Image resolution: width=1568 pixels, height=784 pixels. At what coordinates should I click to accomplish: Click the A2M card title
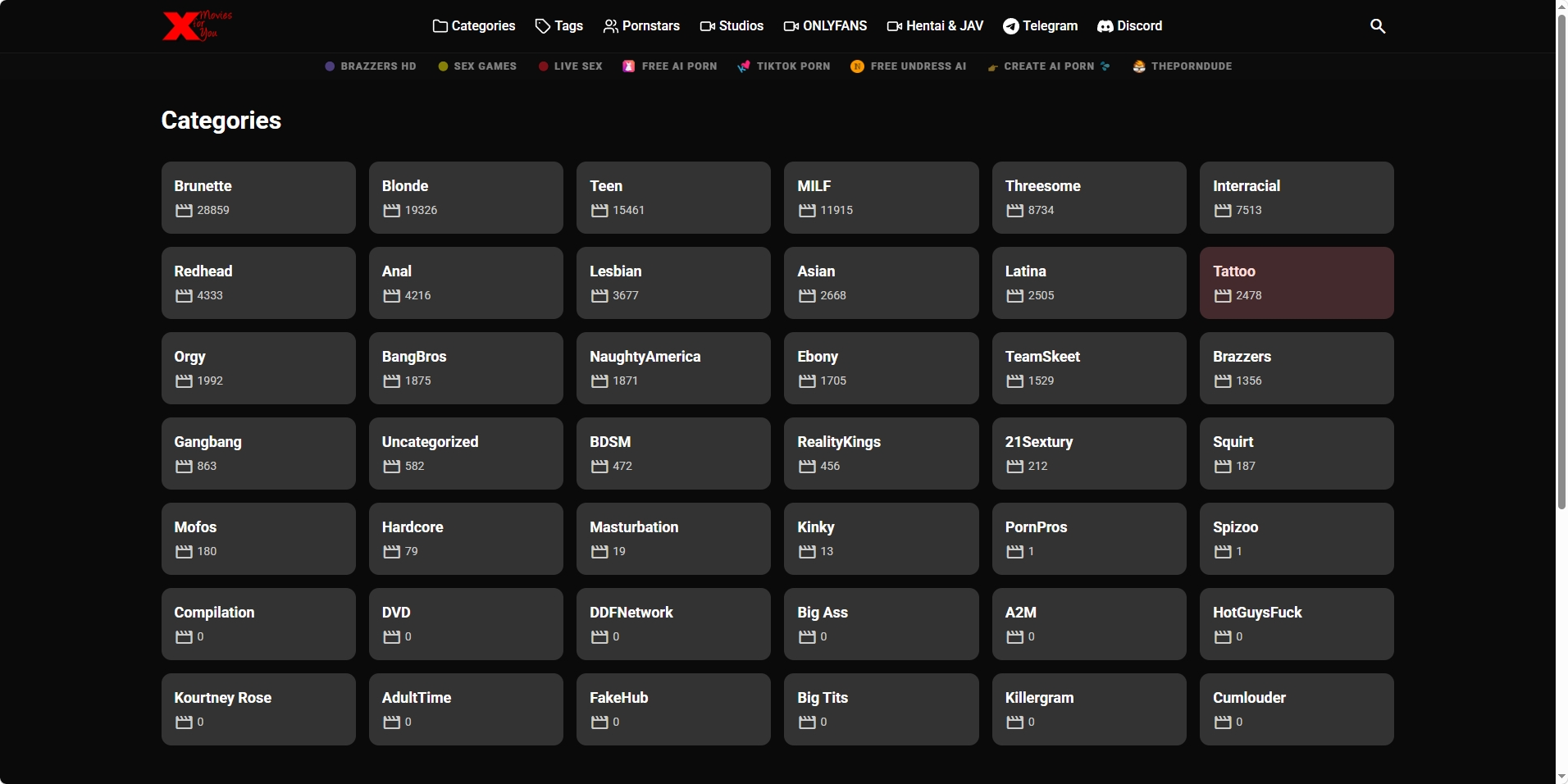point(1021,613)
